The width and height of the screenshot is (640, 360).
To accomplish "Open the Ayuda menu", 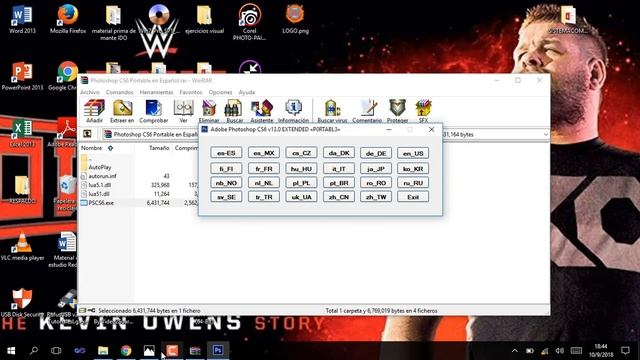I will pos(247,92).
